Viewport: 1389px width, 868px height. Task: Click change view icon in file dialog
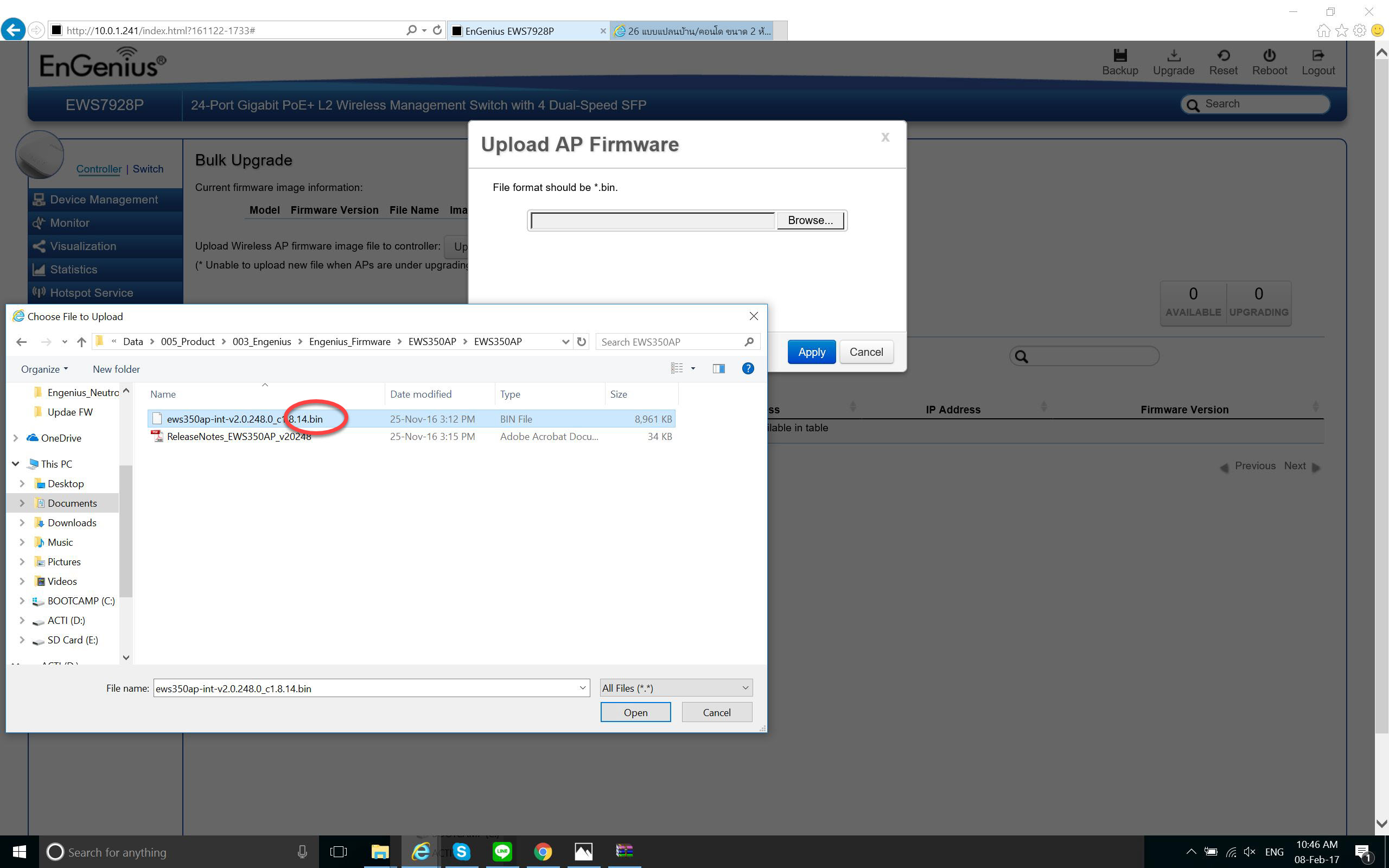pos(677,368)
